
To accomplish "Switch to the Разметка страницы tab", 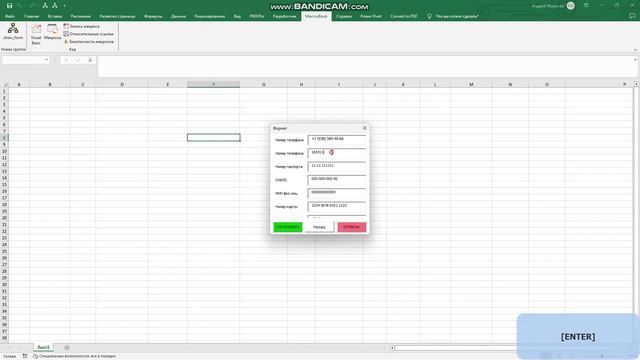I will [117, 16].
